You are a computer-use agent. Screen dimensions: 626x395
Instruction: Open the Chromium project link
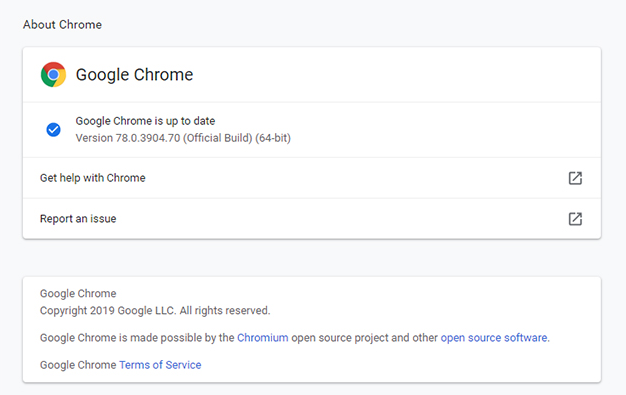tap(263, 337)
